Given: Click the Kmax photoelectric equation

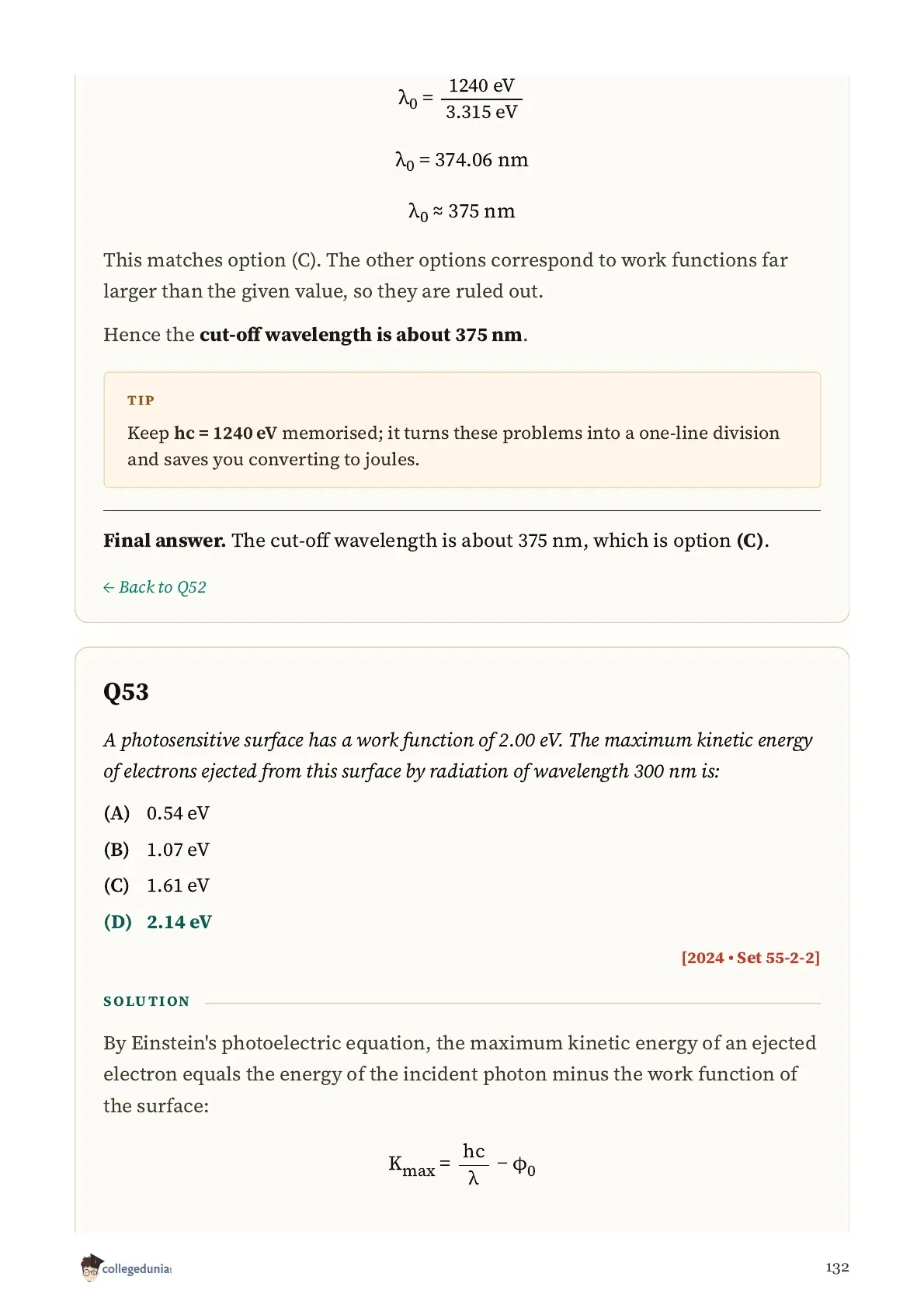Looking at the screenshot, I should 462,1164.
